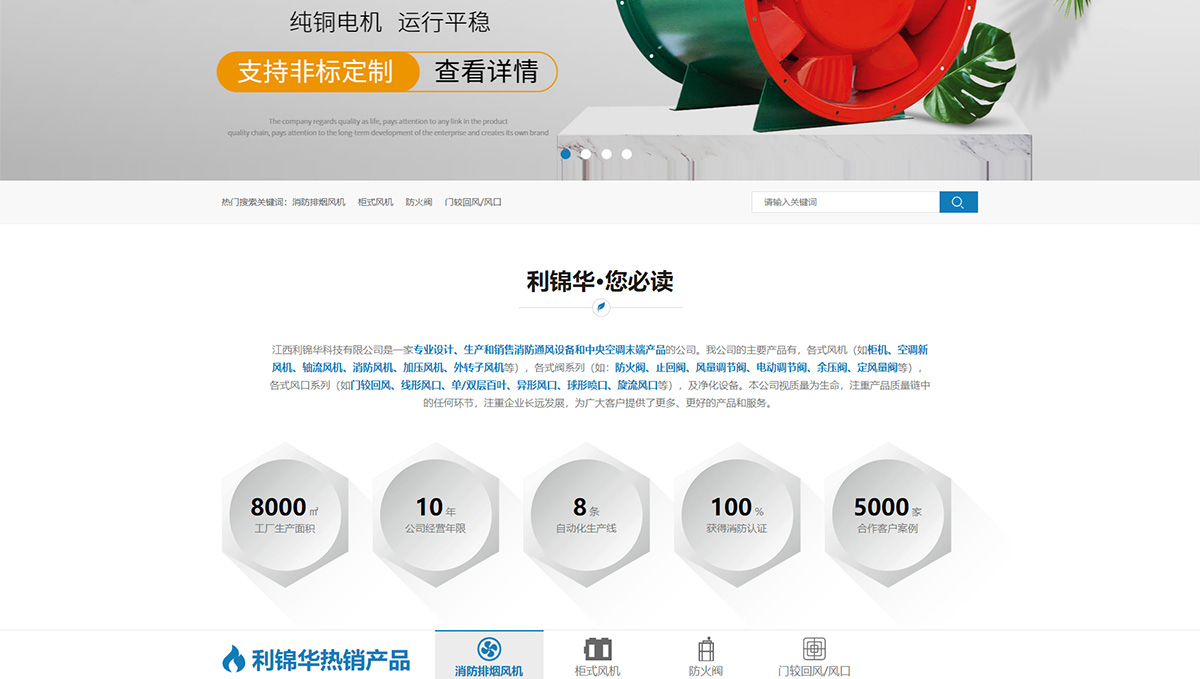Viewport: 1200px width, 679px height.
Task: Click the blue flame logo icon
Action: [x=233, y=659]
